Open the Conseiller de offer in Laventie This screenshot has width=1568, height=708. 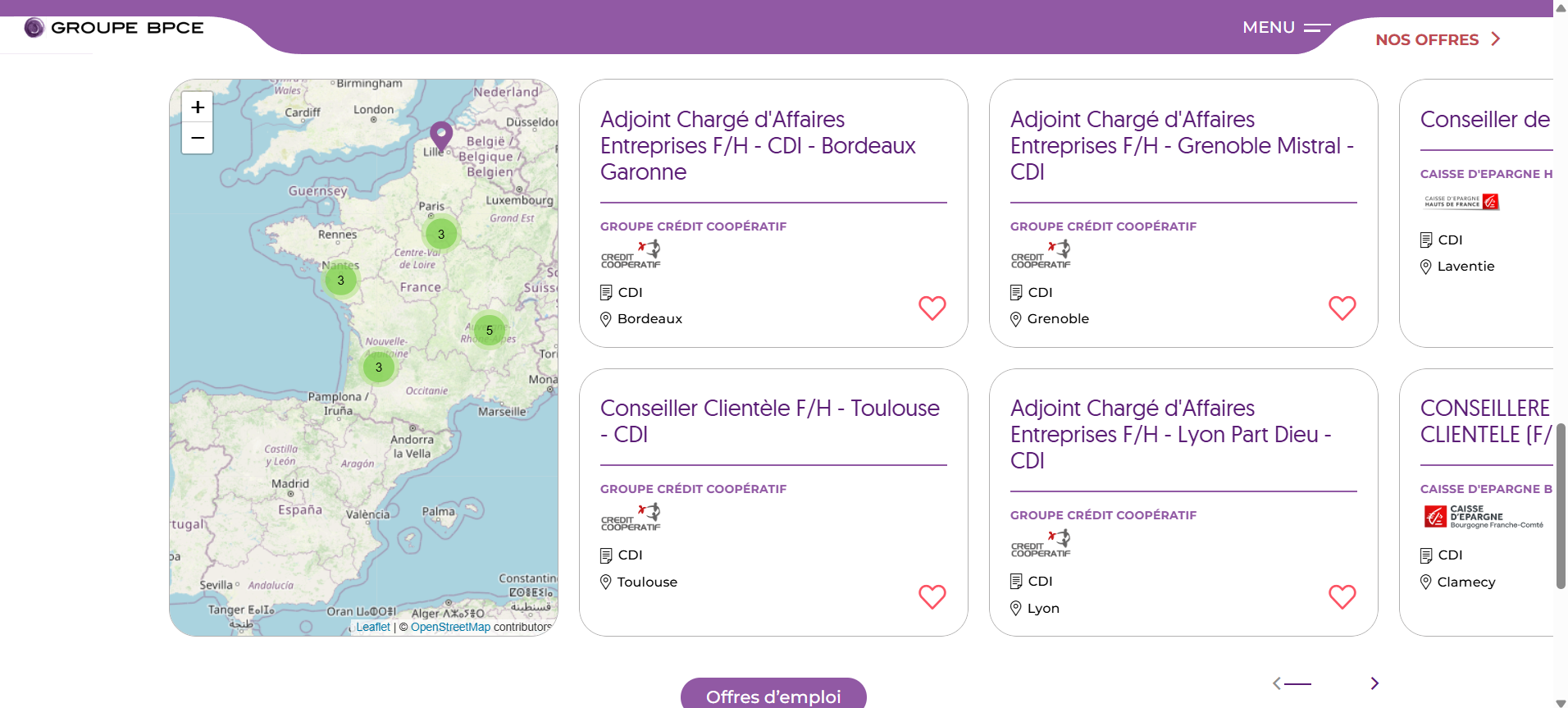point(1485,120)
